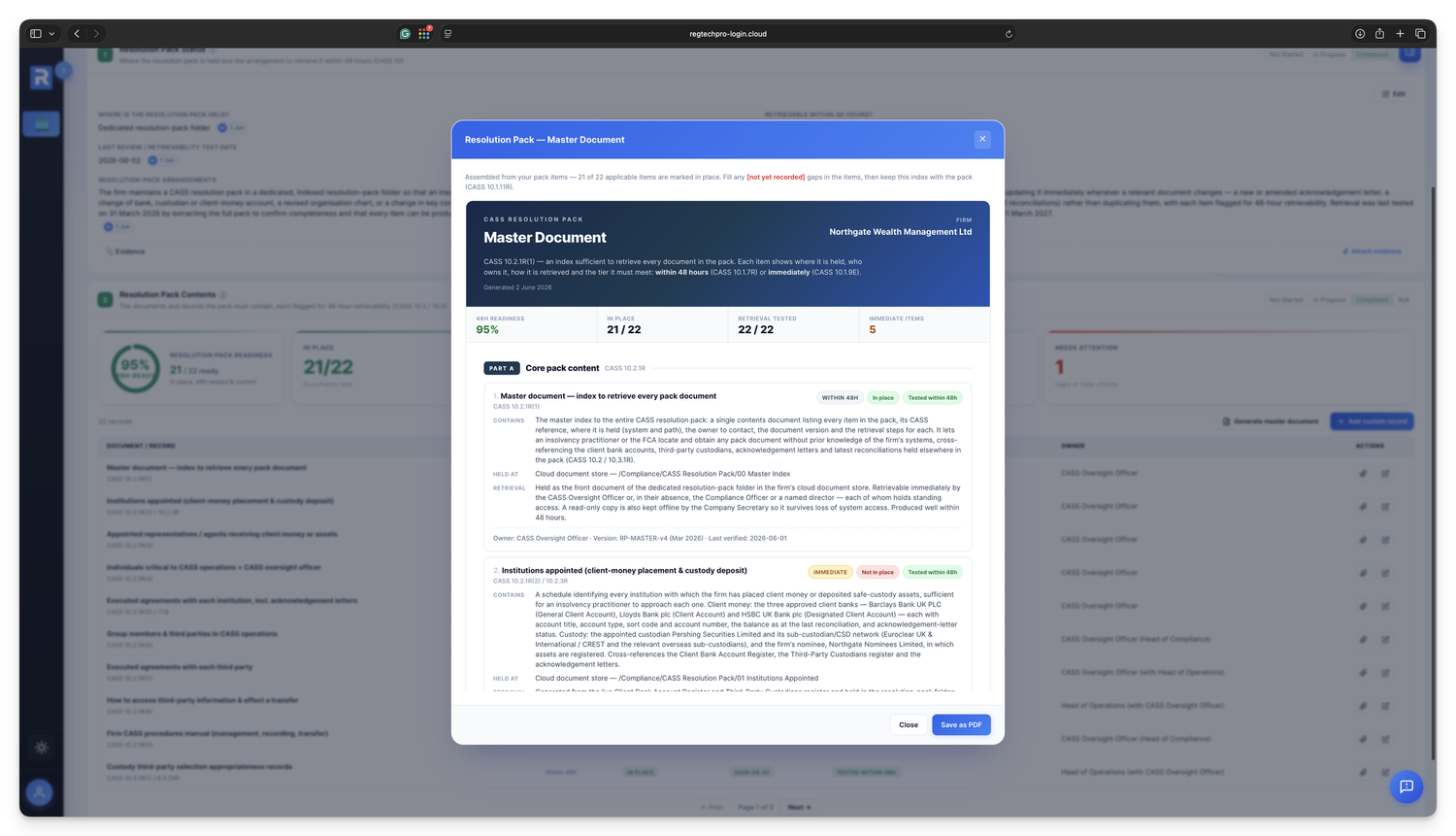Click the page scrollbar on right edge
This screenshot has width=1456, height=836.
coord(1433,473)
